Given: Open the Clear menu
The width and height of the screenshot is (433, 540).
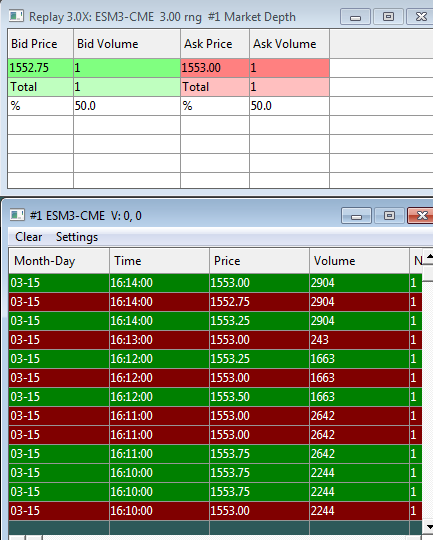Looking at the screenshot, I should click(x=29, y=237).
